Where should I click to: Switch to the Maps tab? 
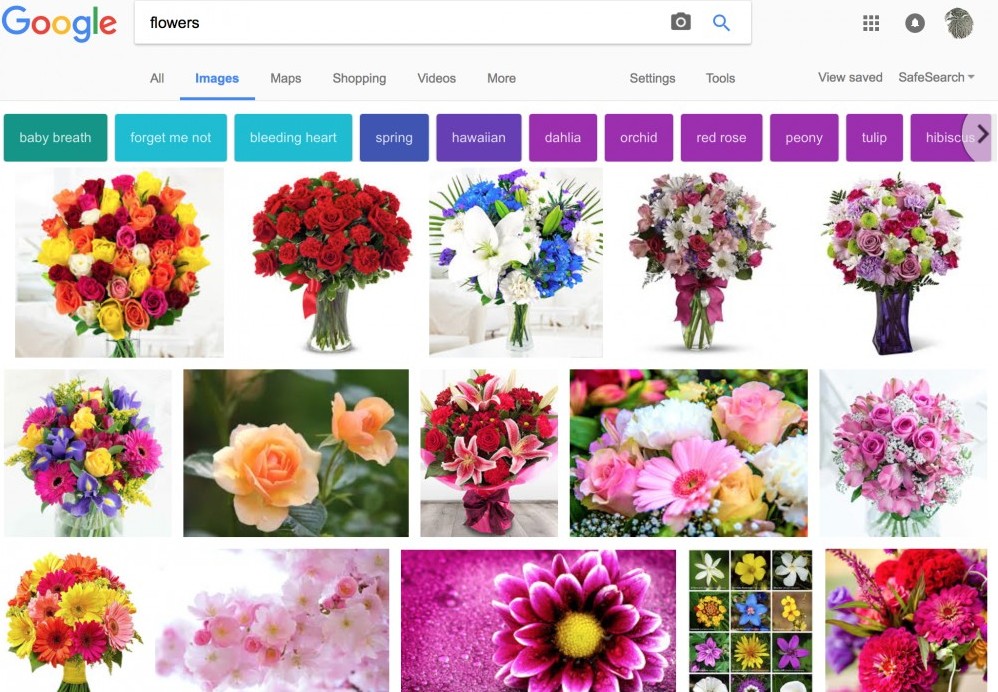(285, 78)
